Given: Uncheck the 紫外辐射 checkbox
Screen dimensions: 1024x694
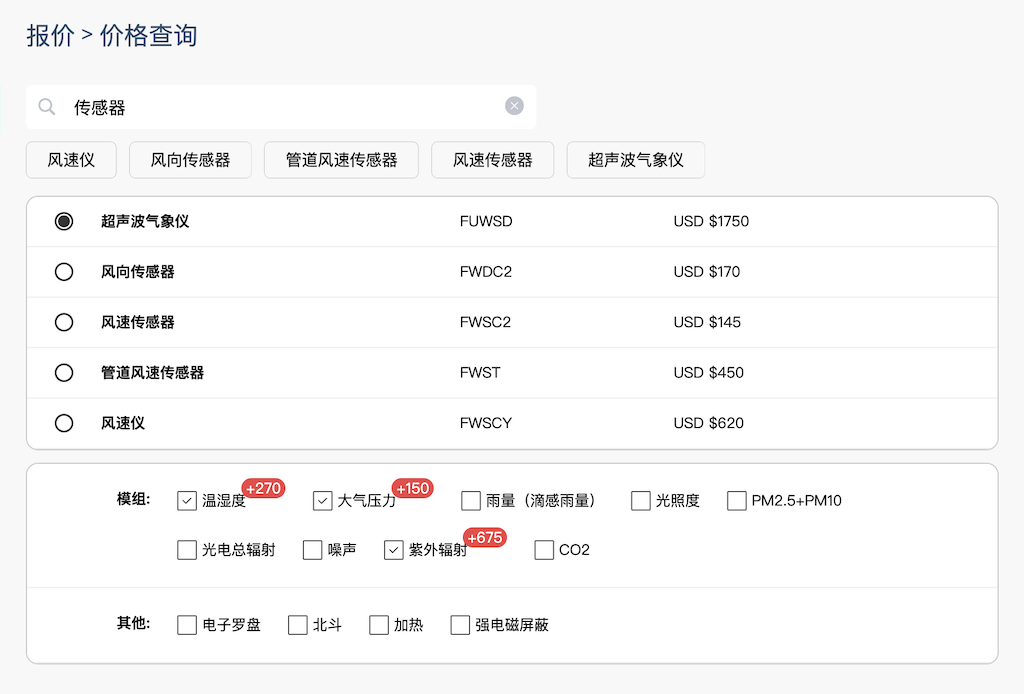Looking at the screenshot, I should pyautogui.click(x=392, y=550).
